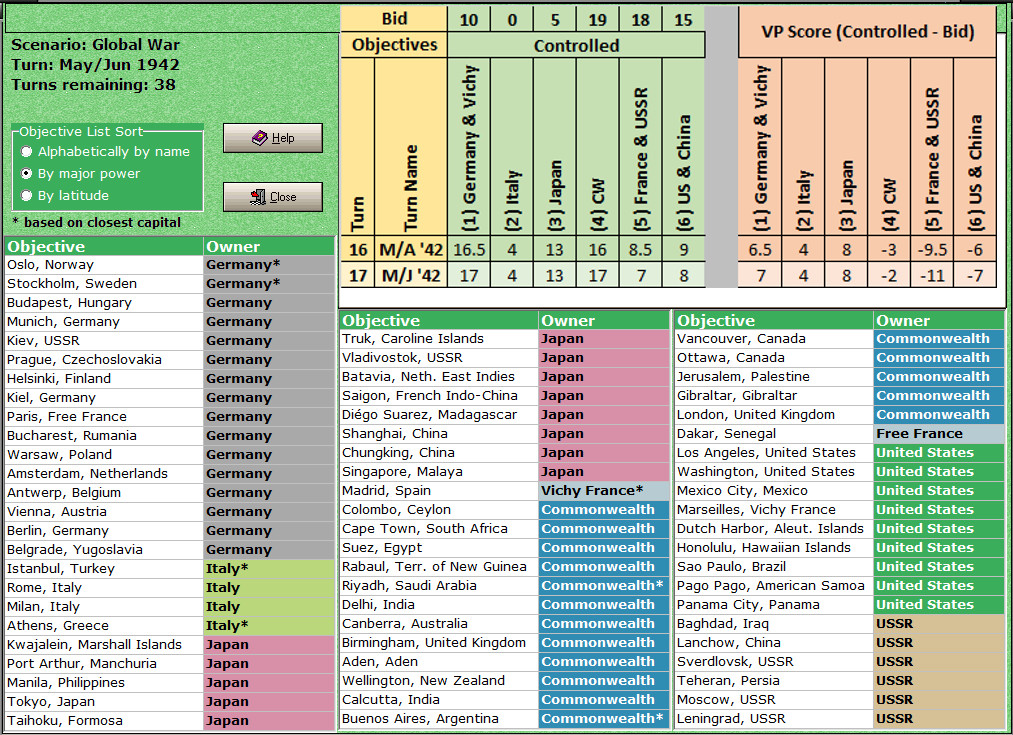Image resolution: width=1013 pixels, height=735 pixels.
Task: Click the Close button
Action: (x=273, y=197)
